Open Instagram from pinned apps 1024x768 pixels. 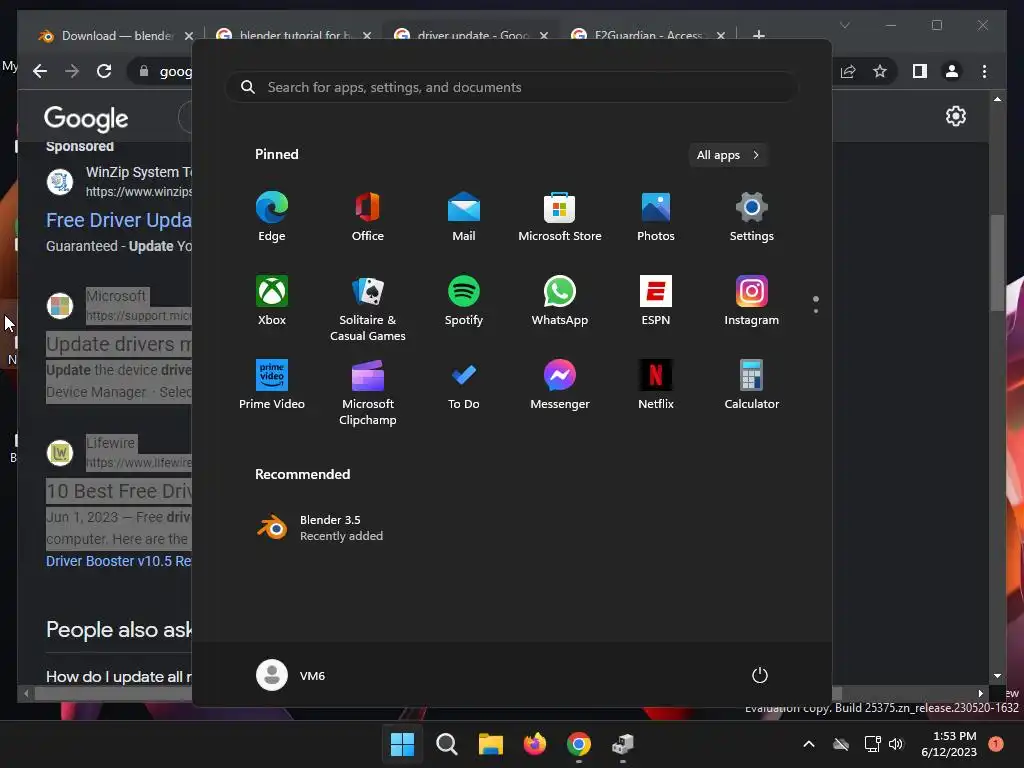click(752, 300)
